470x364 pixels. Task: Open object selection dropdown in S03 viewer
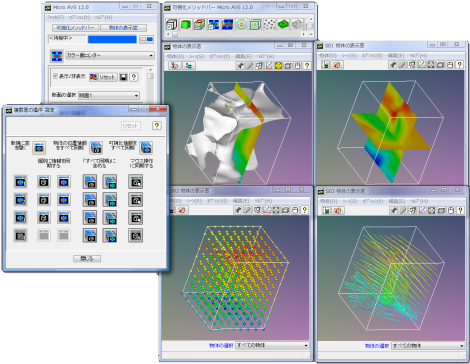428,346
